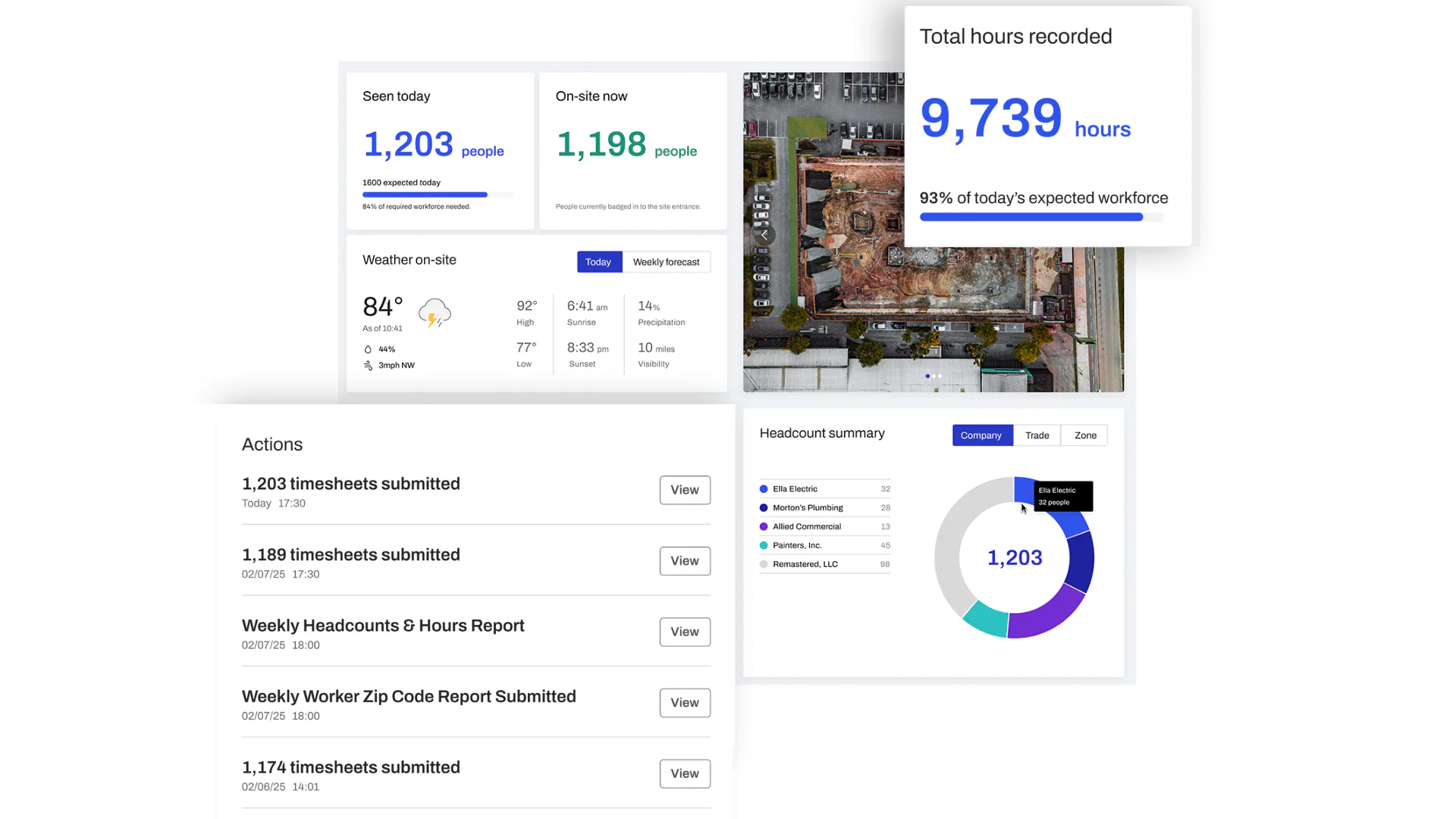Click the purple segment of donut chart
Viewport: 1456px width, 819px height.
1049,613
